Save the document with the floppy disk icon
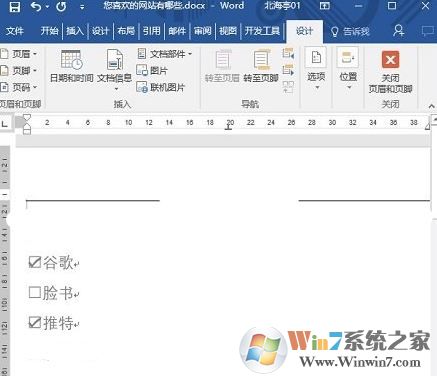The height and width of the screenshot is (376, 437). 14,6
